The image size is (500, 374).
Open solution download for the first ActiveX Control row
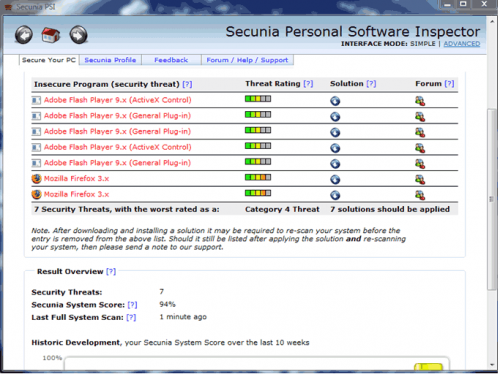[335, 101]
